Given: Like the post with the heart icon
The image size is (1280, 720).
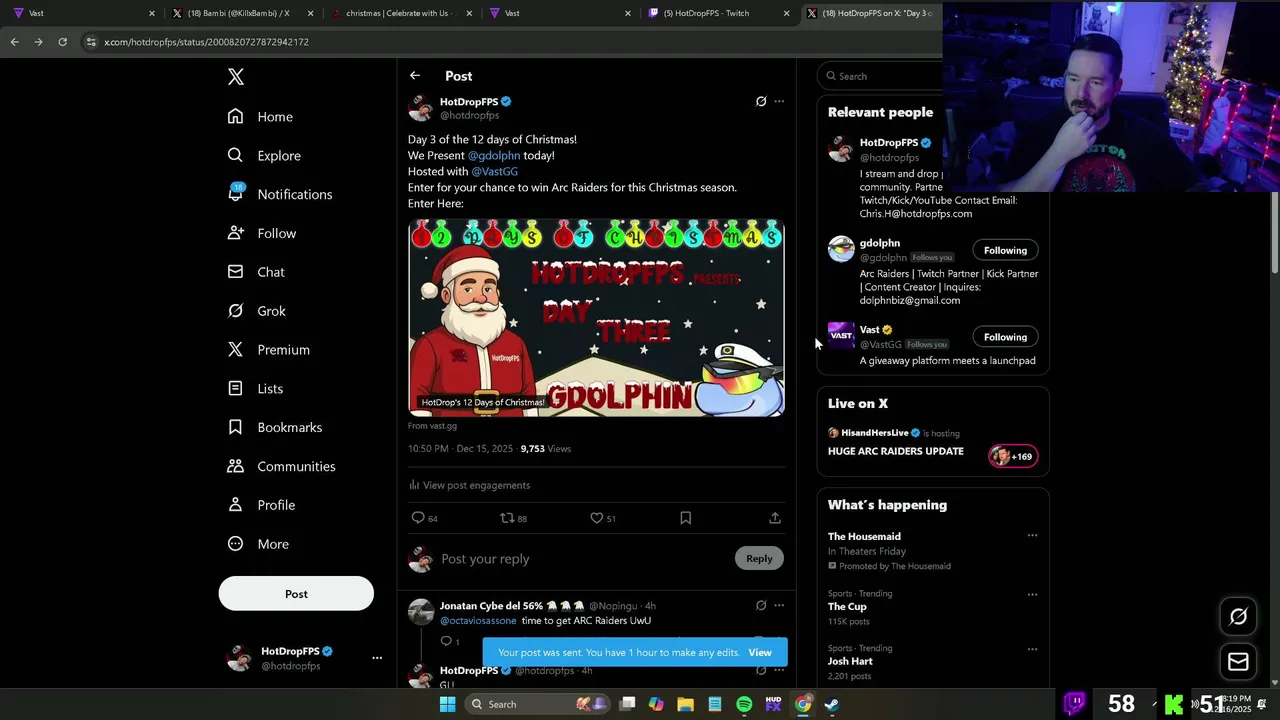Looking at the screenshot, I should 597,518.
